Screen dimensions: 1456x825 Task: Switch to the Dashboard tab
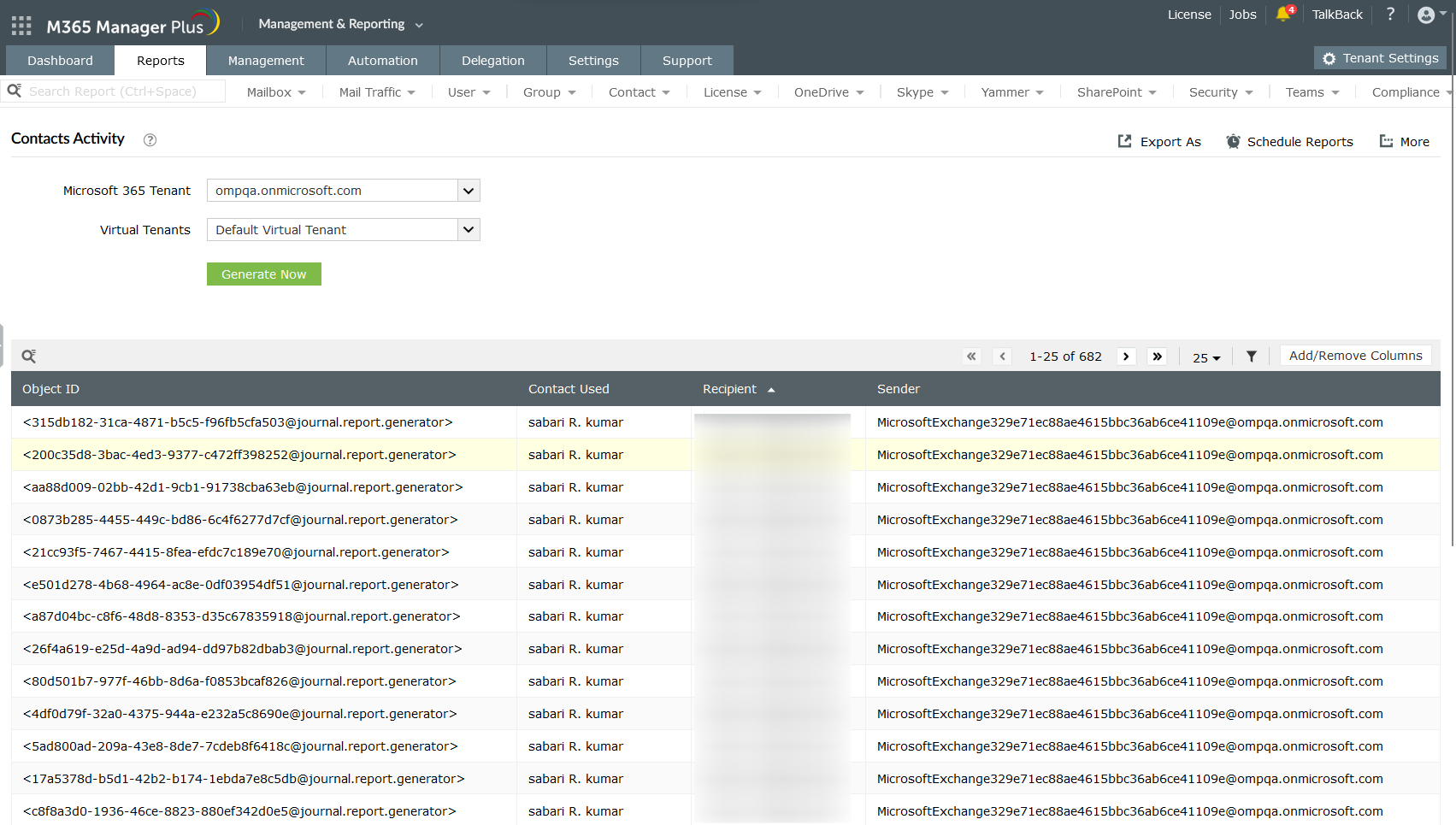tap(60, 61)
